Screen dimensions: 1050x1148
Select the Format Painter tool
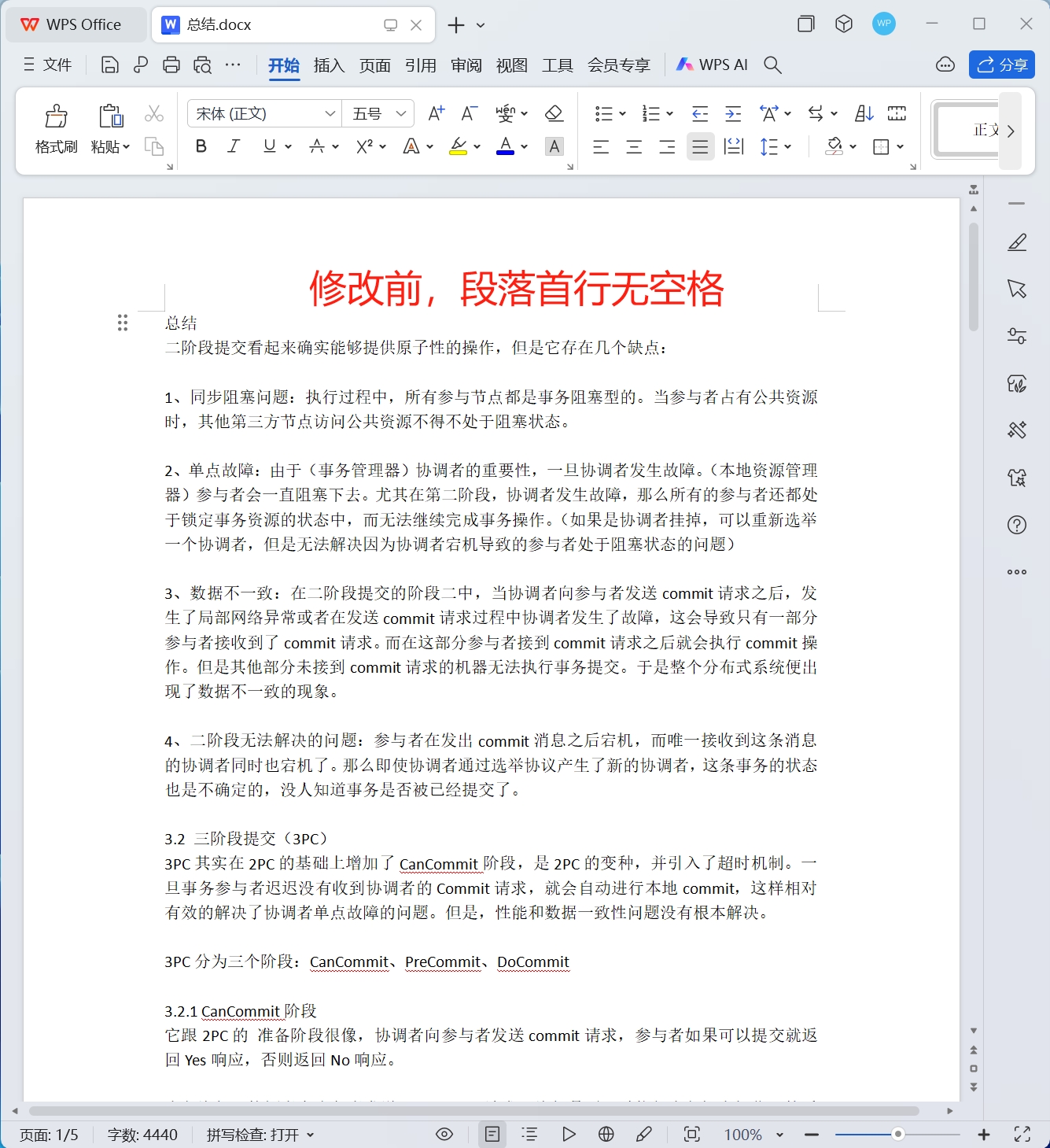click(x=55, y=126)
